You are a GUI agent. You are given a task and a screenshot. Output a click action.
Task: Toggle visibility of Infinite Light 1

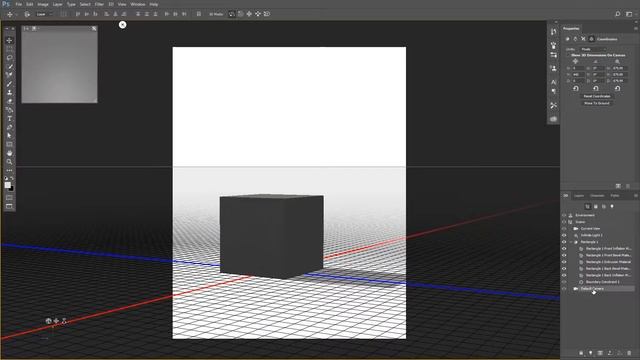click(x=564, y=236)
